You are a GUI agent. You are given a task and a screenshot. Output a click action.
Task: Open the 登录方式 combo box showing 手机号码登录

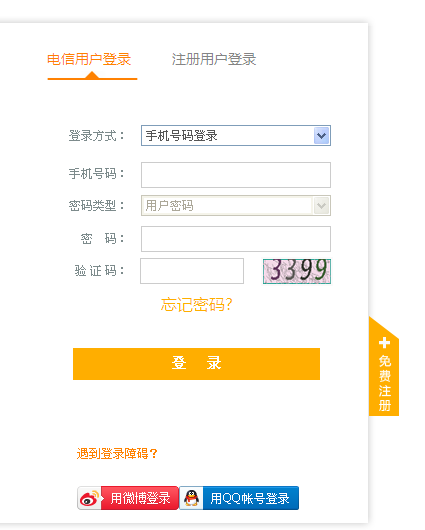click(x=236, y=136)
